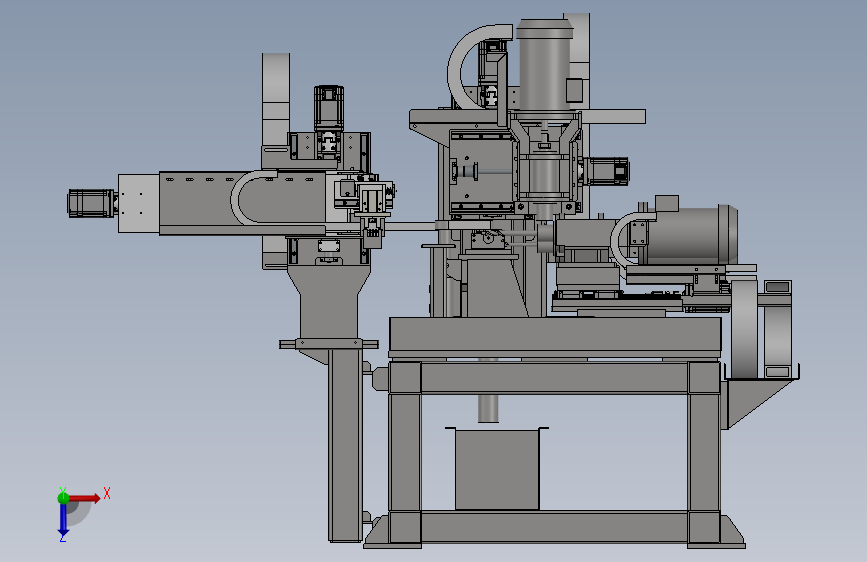Select the right leg of the table frame
Viewport: 867px width, 562px height.
tap(704, 452)
